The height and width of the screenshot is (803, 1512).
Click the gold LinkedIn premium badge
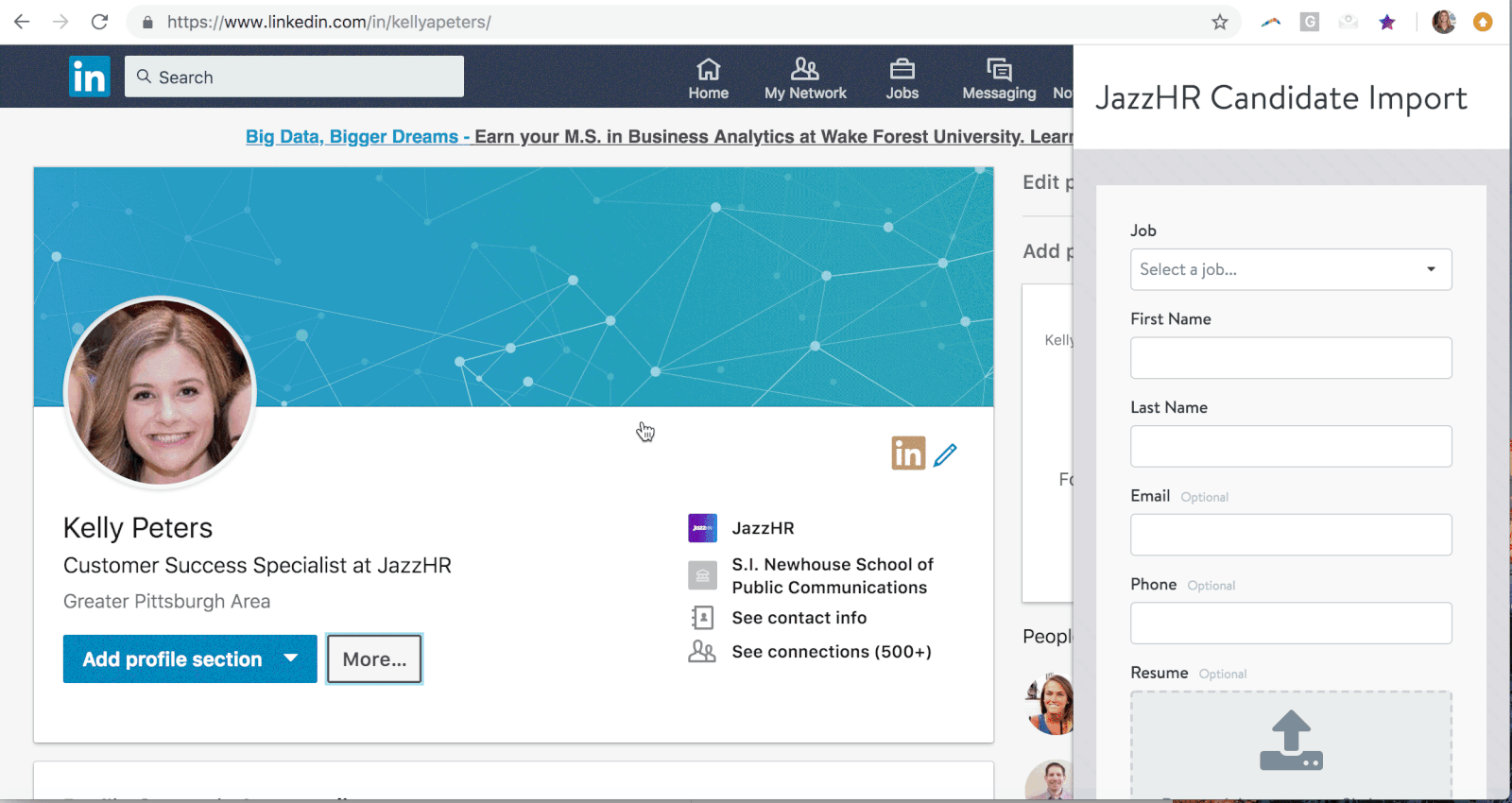tap(908, 453)
